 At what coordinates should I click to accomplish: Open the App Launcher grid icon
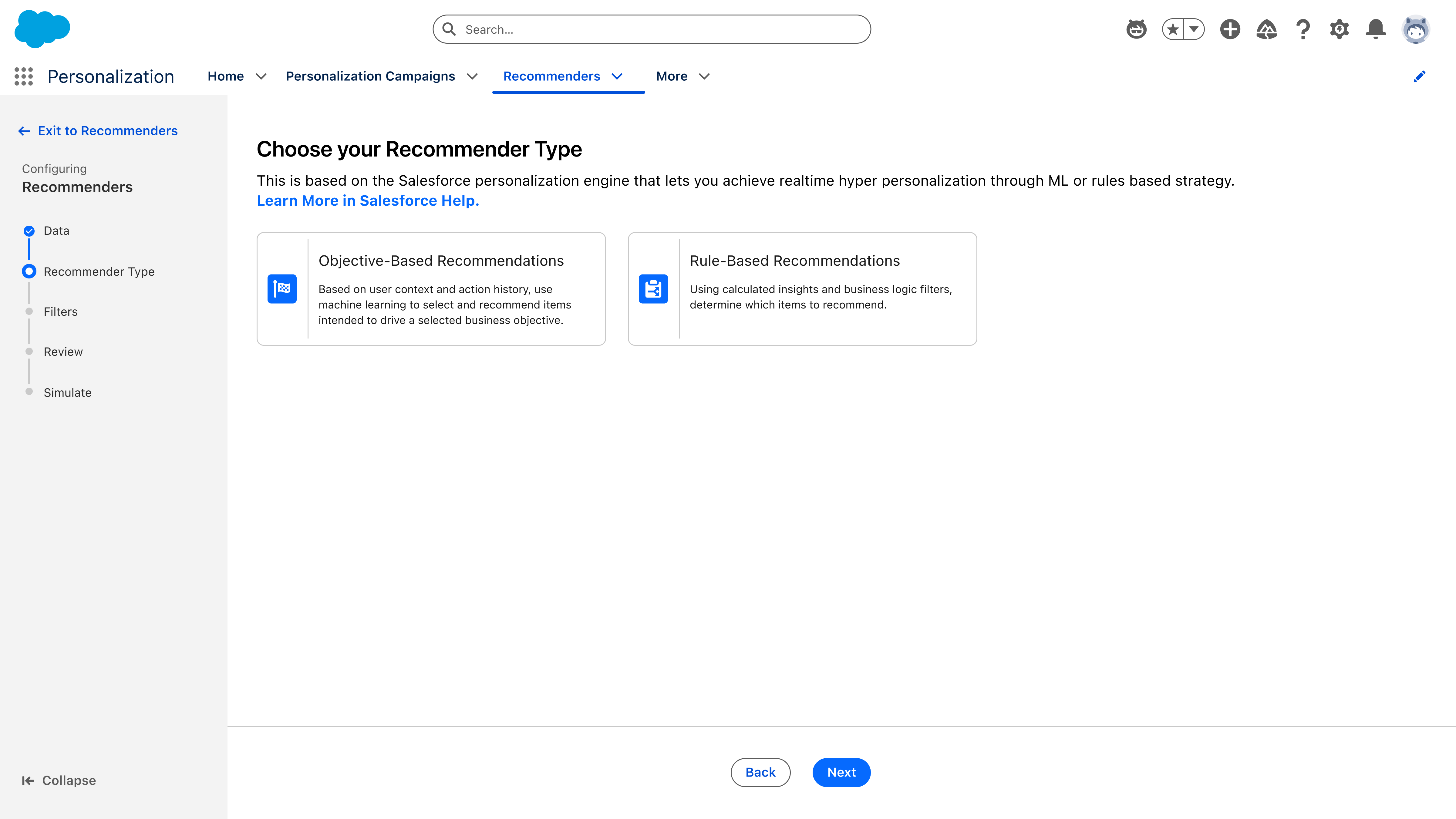[x=24, y=76]
